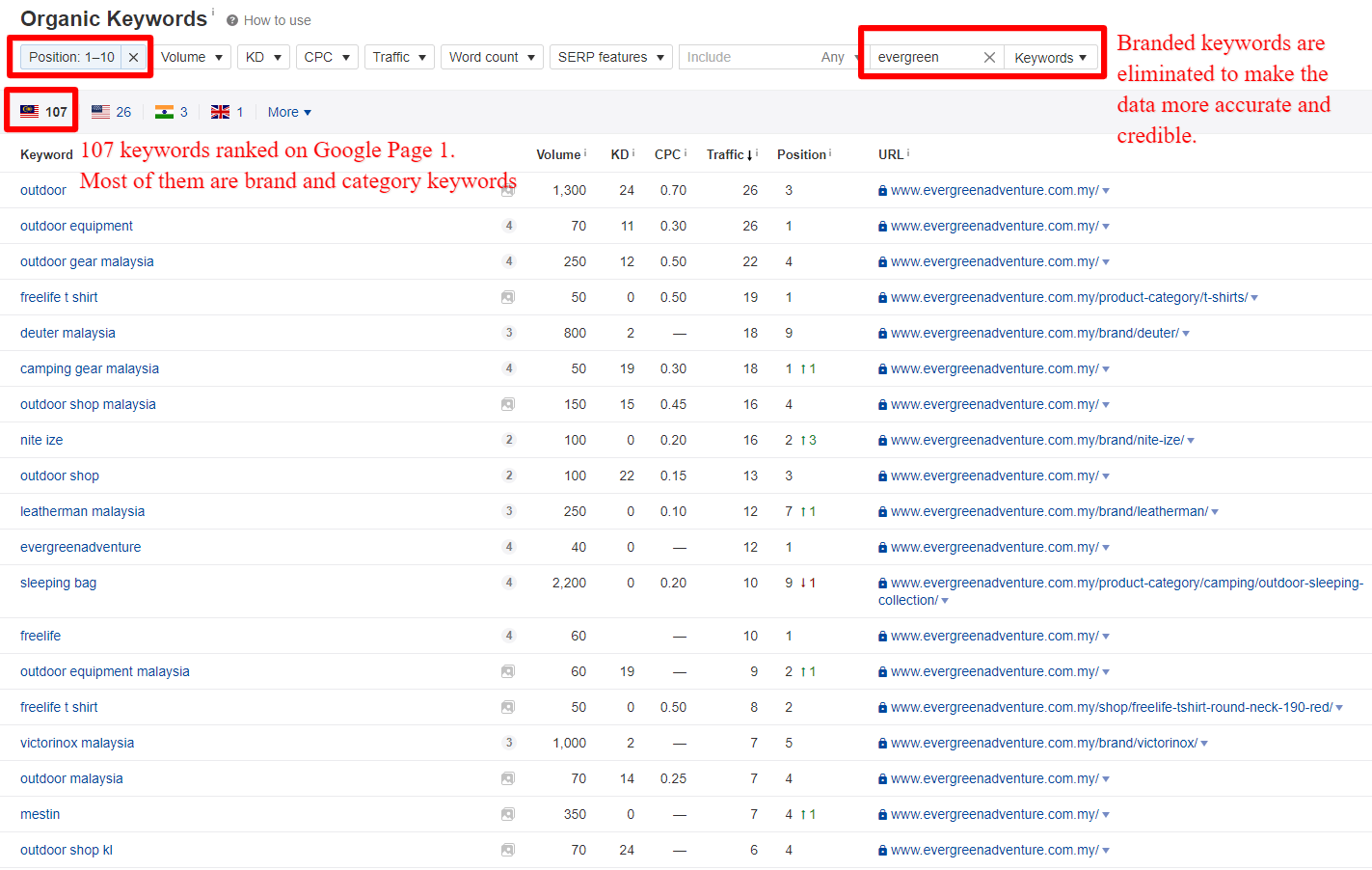This screenshot has height=870, width=1372.
Task: Open the Word count filter dropdown
Action: click(x=492, y=57)
